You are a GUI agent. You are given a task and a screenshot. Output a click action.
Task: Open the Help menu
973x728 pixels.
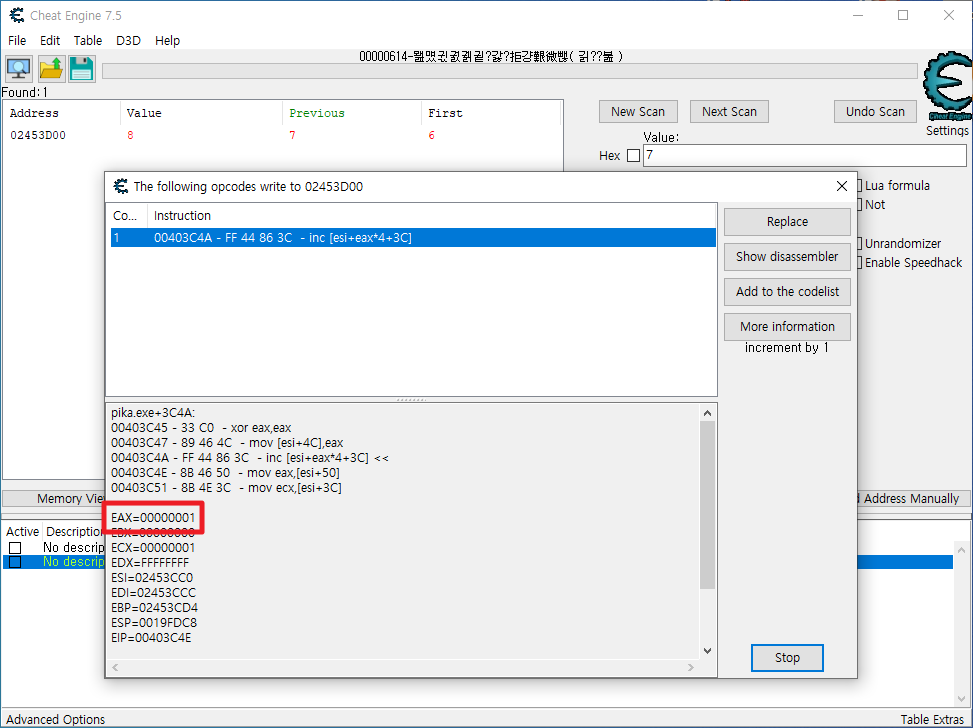(x=168, y=40)
